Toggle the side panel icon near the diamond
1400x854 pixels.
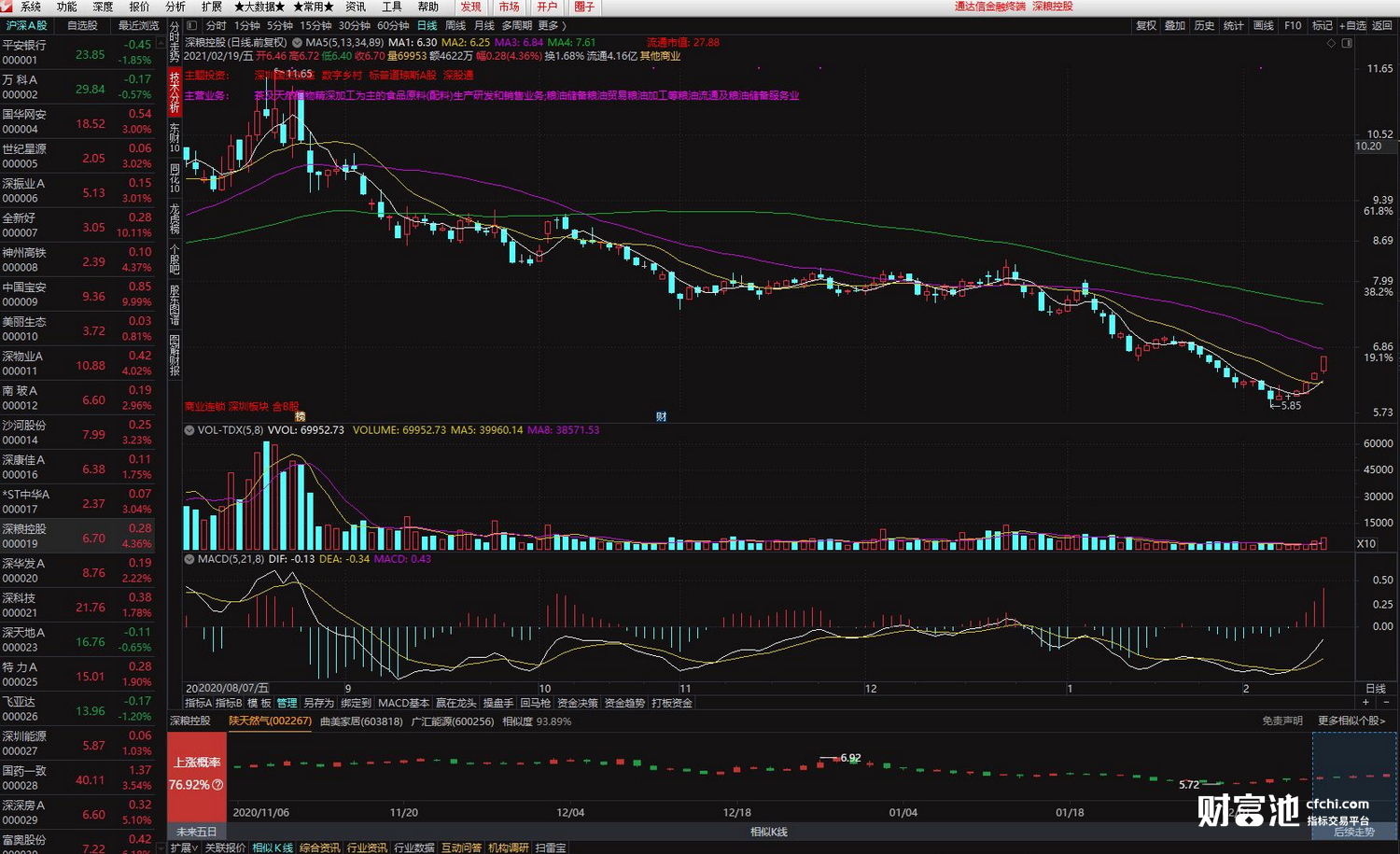1347,43
